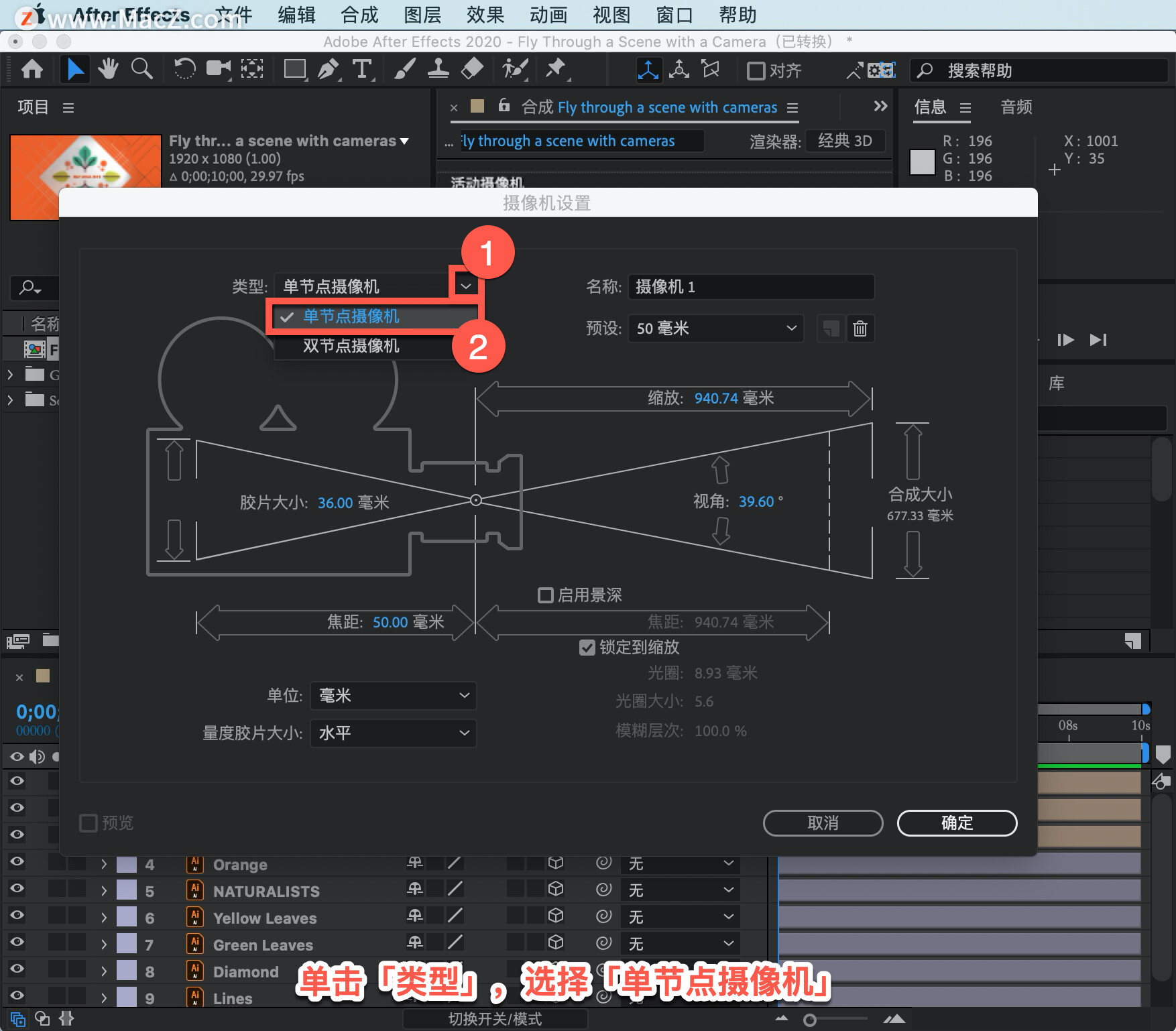This screenshot has height=1031, width=1176.
Task: Select the Brush tool
Action: (404, 69)
